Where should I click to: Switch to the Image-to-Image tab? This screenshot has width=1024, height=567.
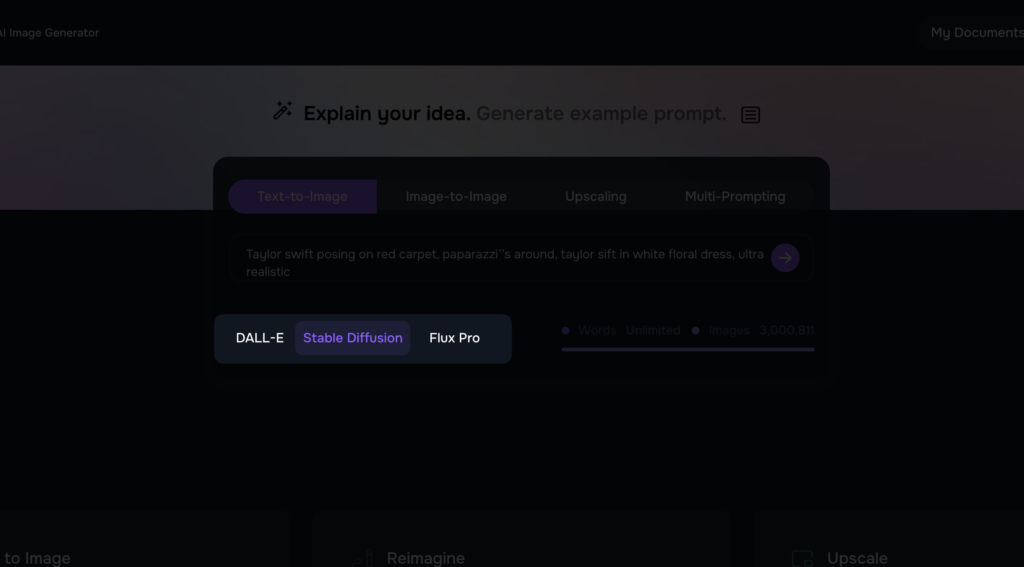tap(456, 197)
